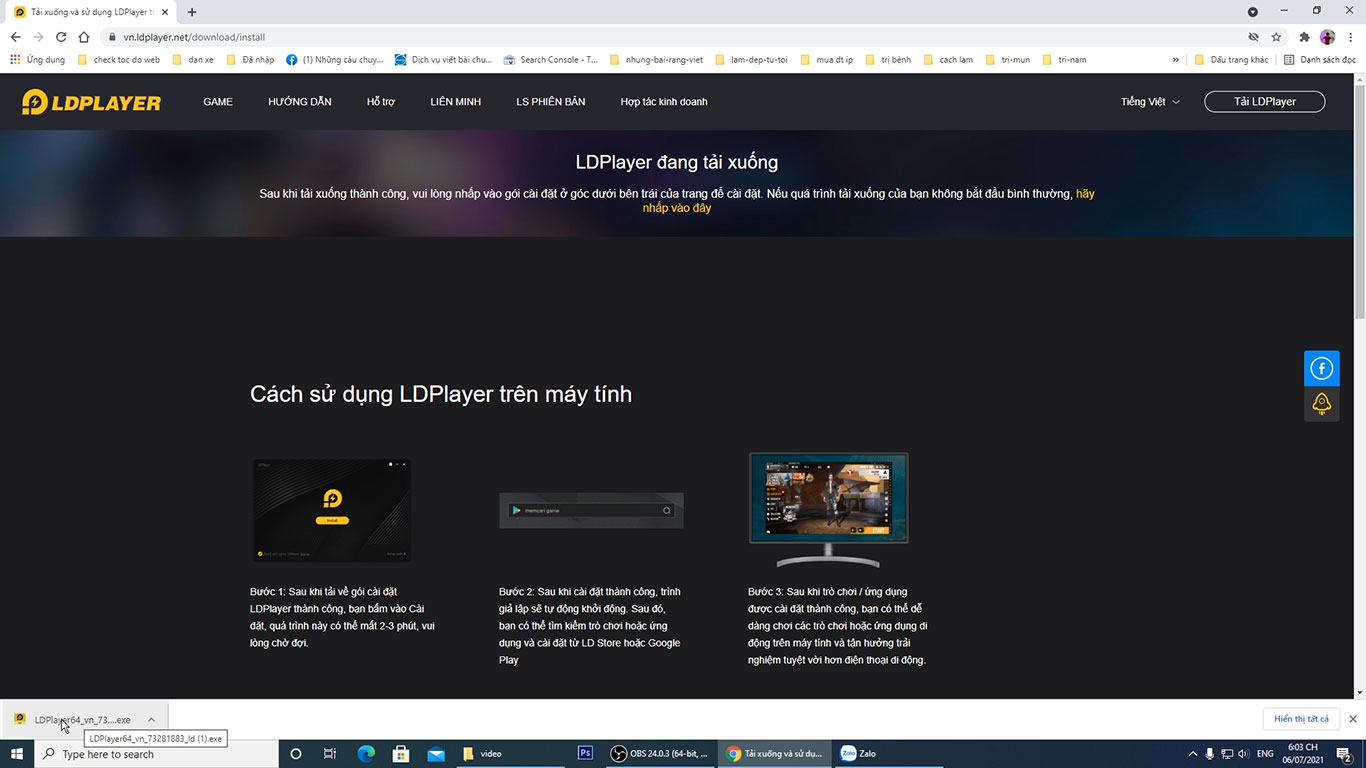The height and width of the screenshot is (768, 1366).
Task: Reload the page
Action: point(61,37)
